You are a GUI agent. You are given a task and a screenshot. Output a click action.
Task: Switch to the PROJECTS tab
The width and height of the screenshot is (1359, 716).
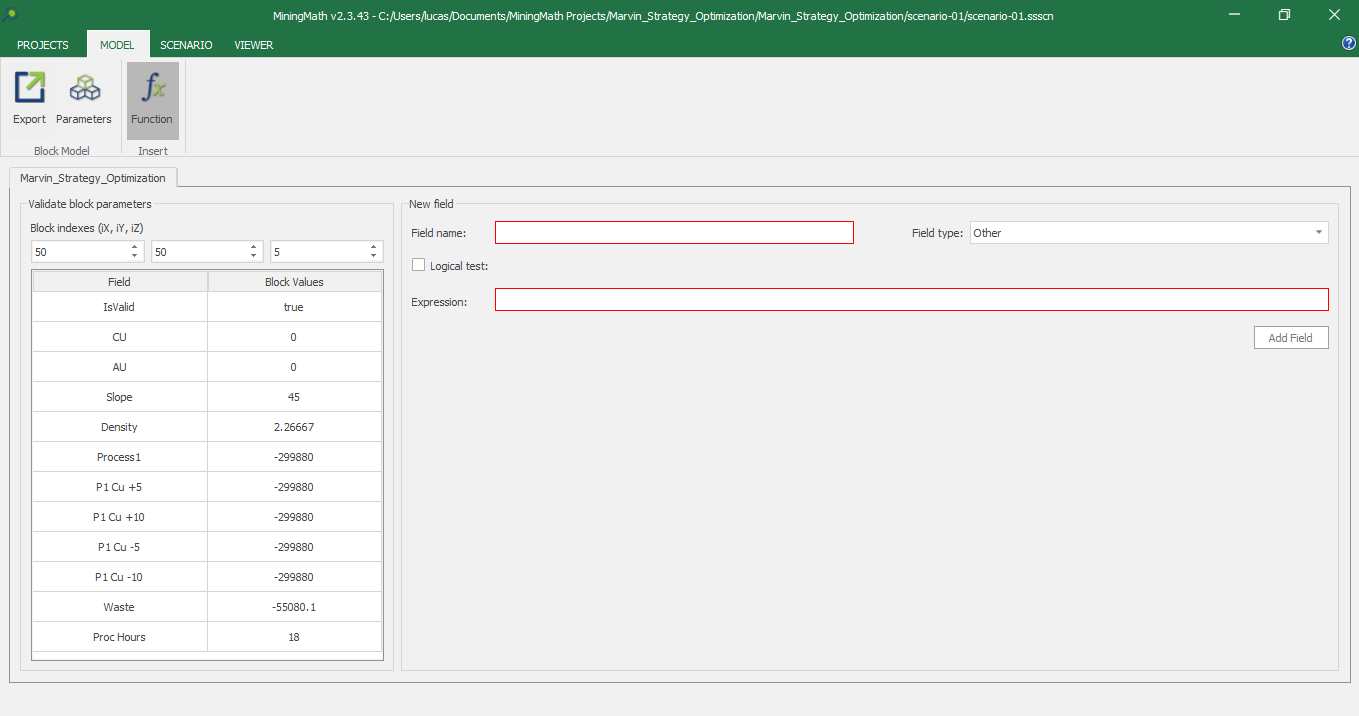point(43,45)
